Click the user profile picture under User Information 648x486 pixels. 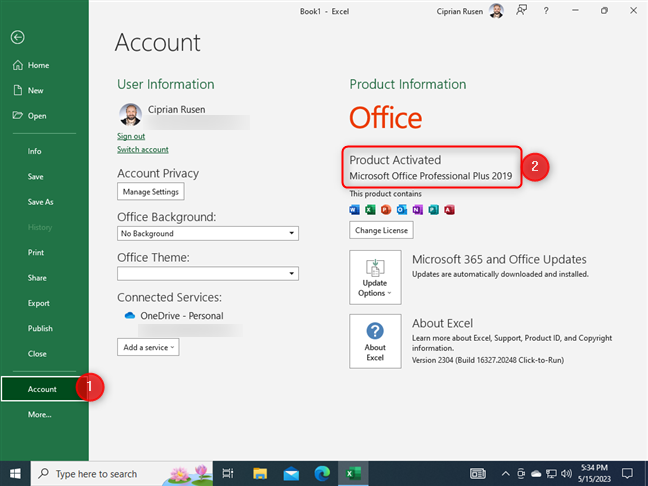pos(130,114)
